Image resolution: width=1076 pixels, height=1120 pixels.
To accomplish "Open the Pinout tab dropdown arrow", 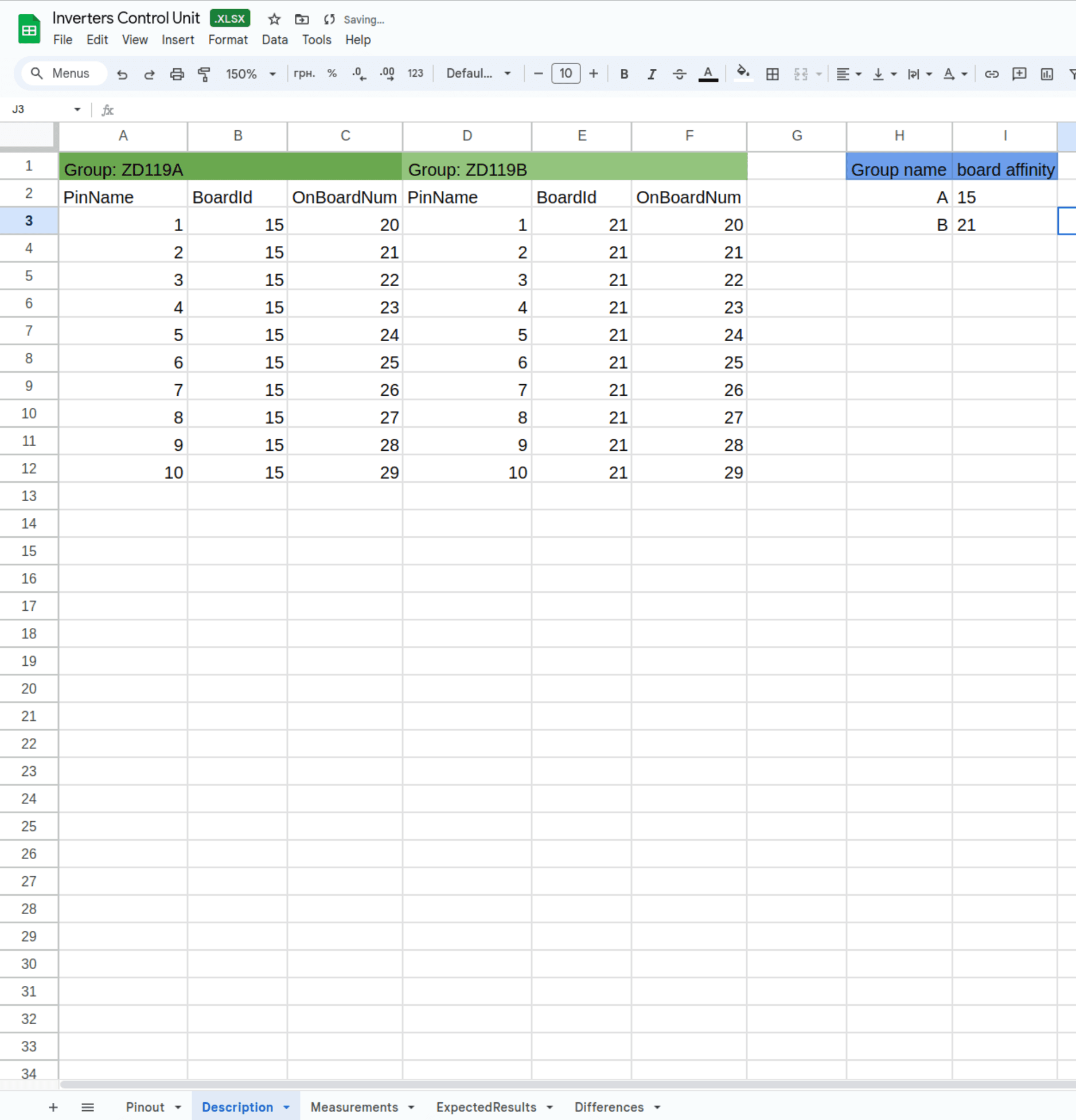I will [x=178, y=1107].
